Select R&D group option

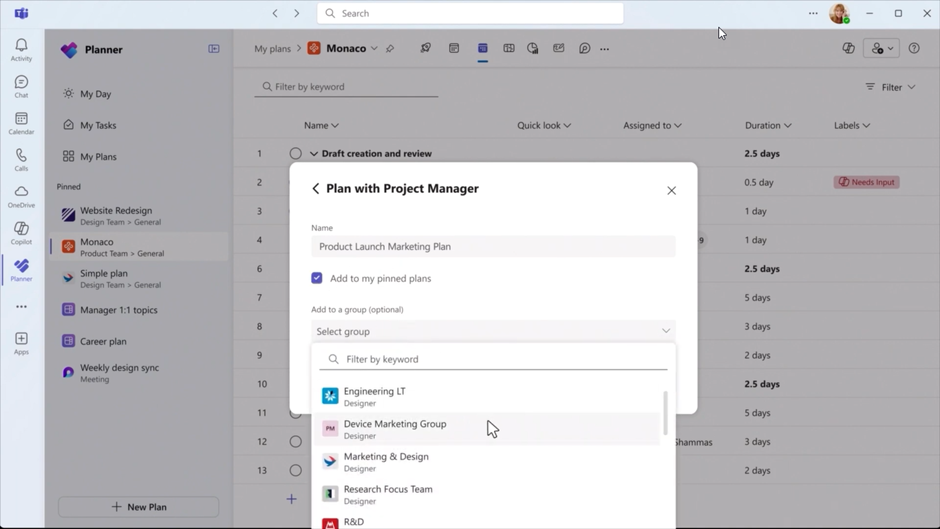point(487,522)
